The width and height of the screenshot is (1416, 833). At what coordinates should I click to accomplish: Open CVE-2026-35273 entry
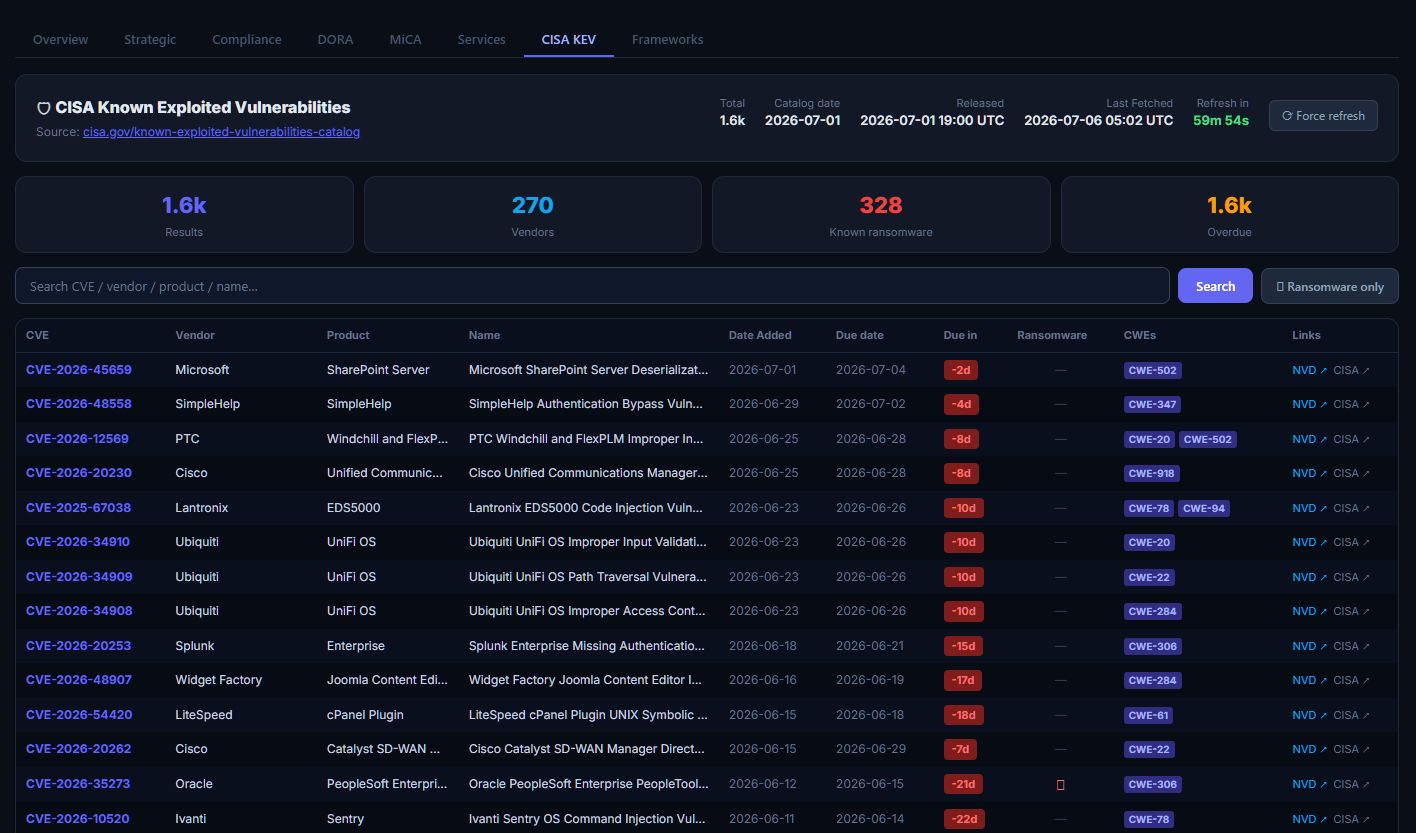pyautogui.click(x=78, y=784)
